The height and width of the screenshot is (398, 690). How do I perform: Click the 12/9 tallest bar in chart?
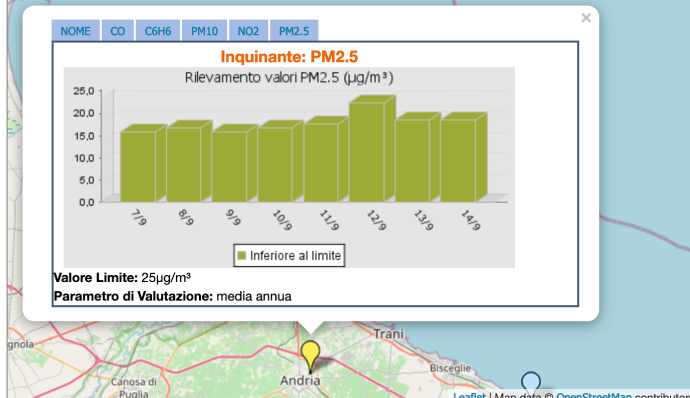[372, 149]
